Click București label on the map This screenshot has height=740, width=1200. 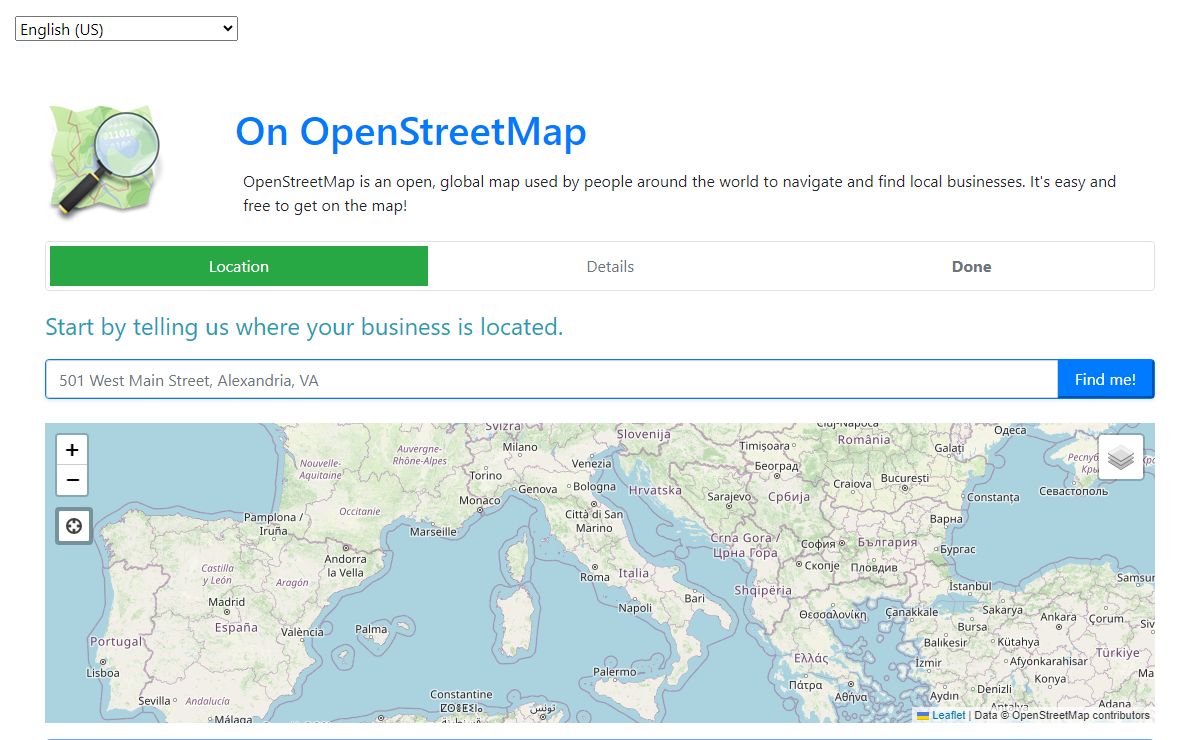pyautogui.click(x=906, y=478)
